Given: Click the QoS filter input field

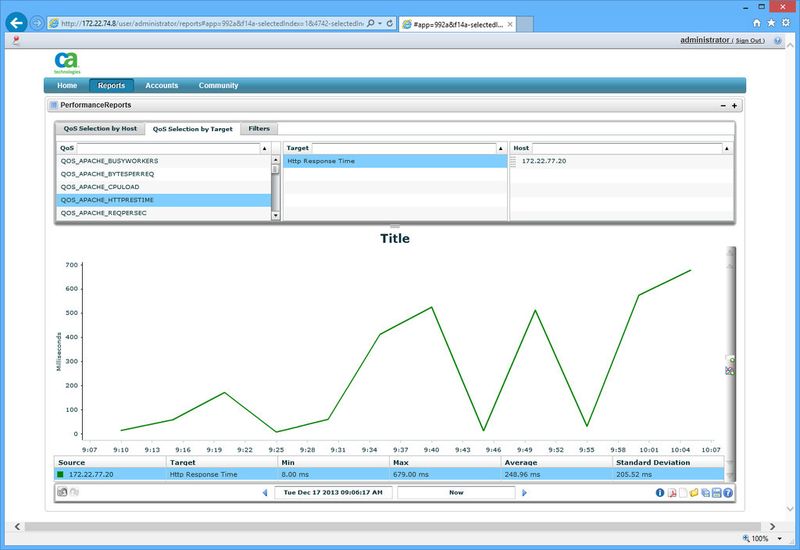Looking at the screenshot, I should point(168,148).
